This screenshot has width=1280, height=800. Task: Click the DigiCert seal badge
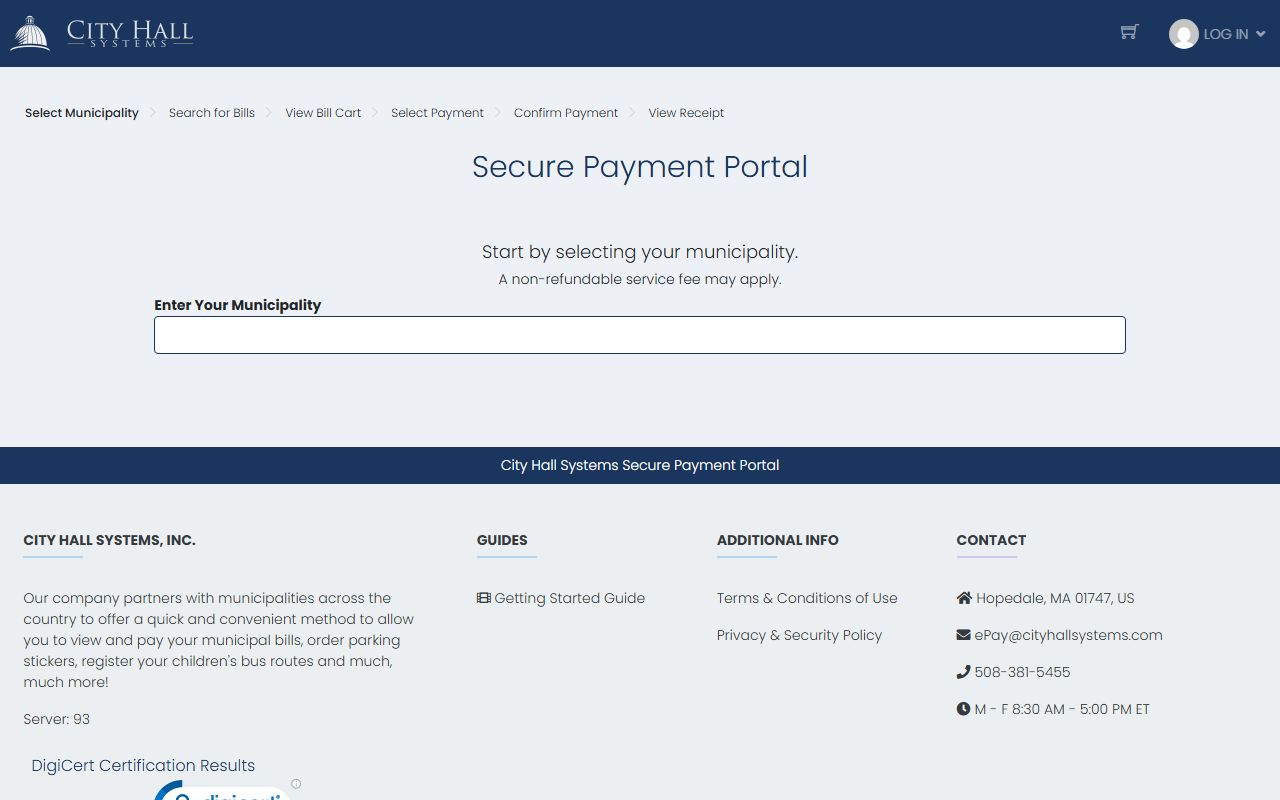tap(222, 790)
